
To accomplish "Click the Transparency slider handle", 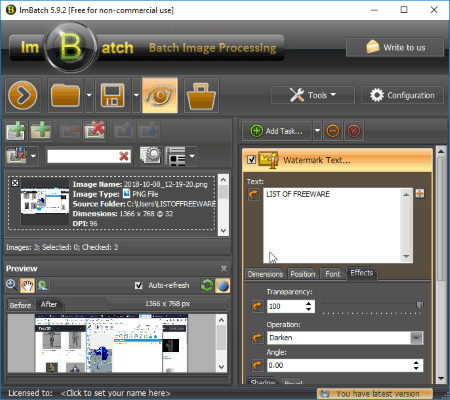I will click(x=420, y=305).
